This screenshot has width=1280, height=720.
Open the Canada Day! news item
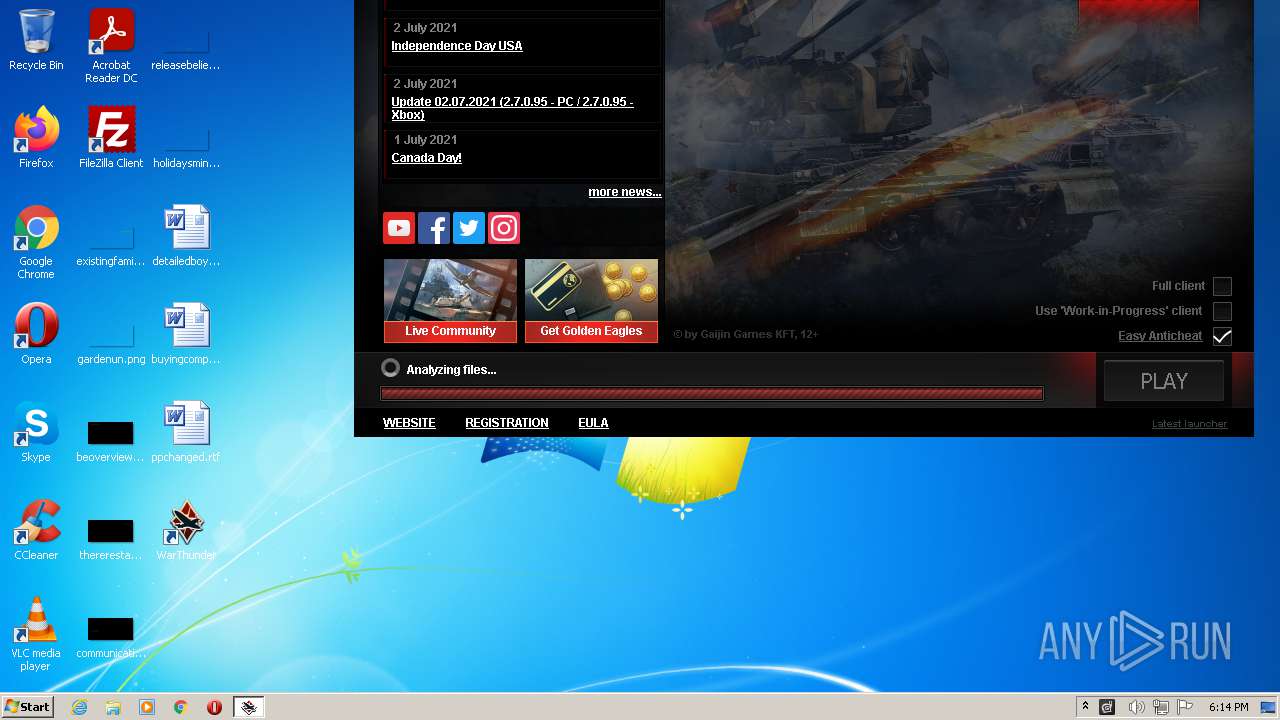pyautogui.click(x=426, y=158)
